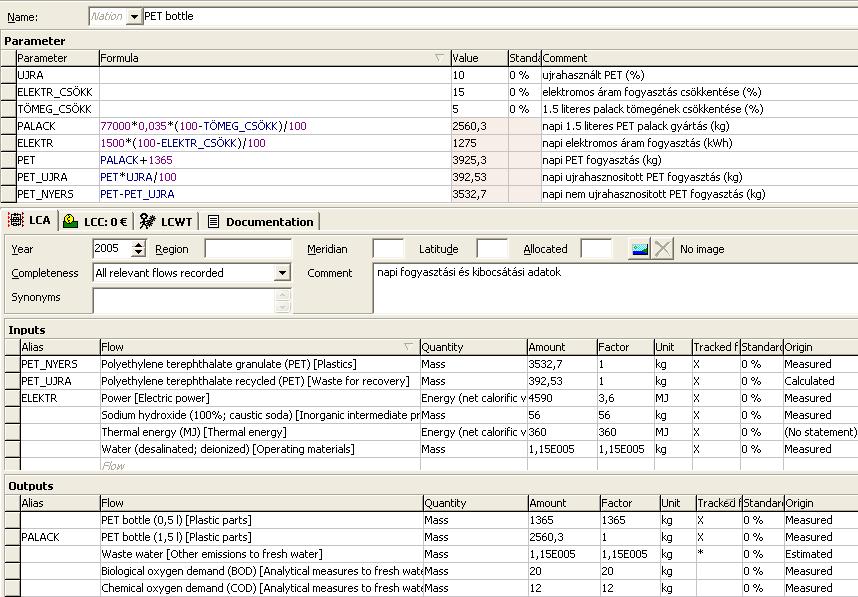Increase the Year stepper value
The image size is (858, 597).
click(x=139, y=244)
